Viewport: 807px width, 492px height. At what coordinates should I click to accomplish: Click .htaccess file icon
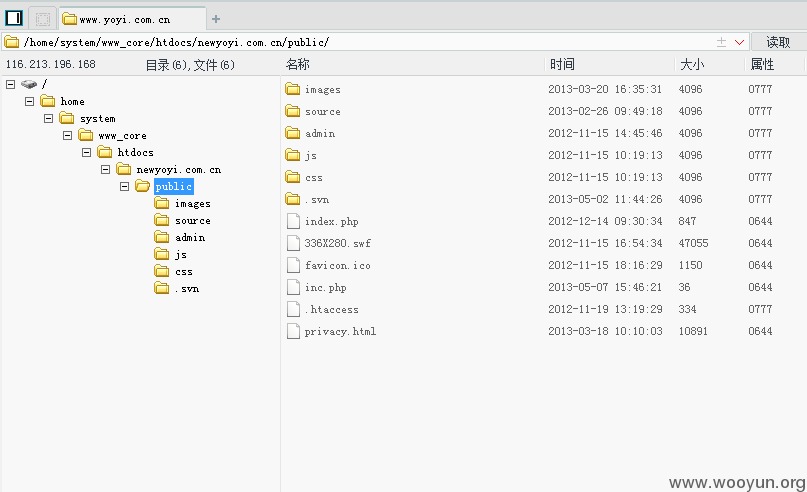pyautogui.click(x=293, y=309)
